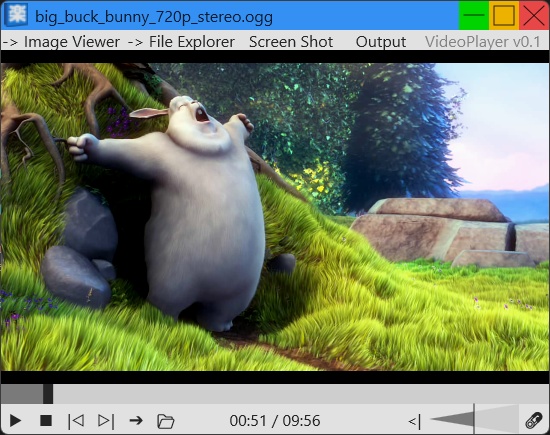The height and width of the screenshot is (435, 550).
Task: Minimize the video player window
Action: 474,15
